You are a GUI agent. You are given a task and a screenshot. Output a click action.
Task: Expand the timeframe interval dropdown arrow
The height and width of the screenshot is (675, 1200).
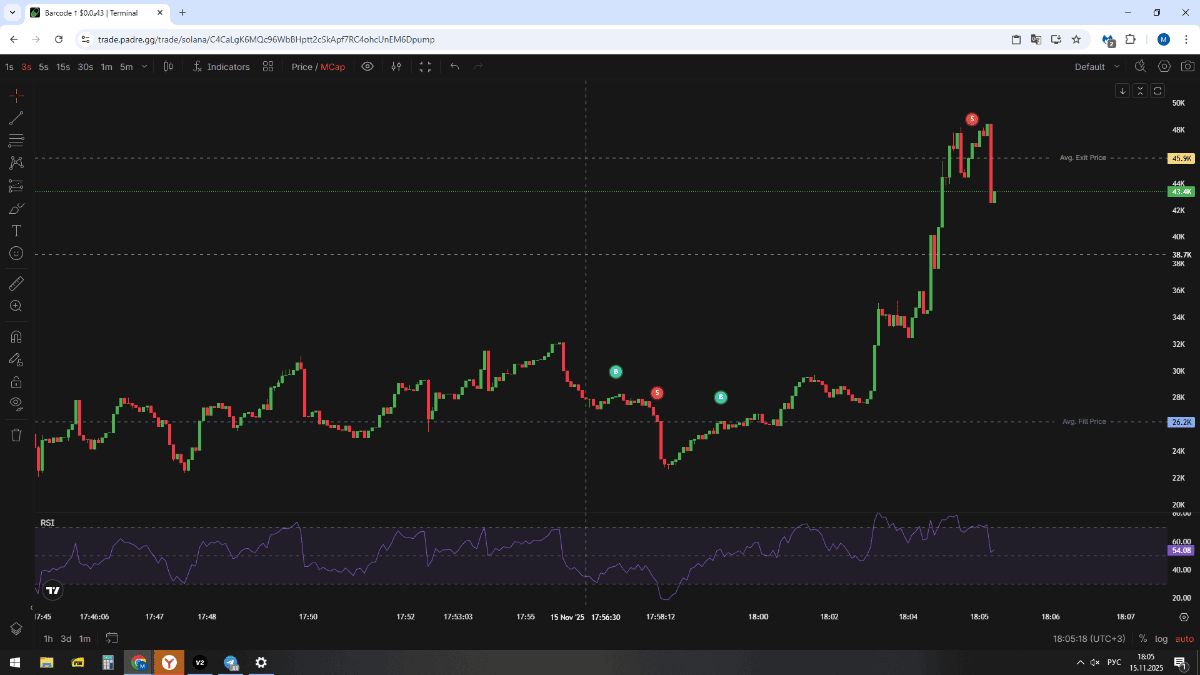pyautogui.click(x=145, y=67)
